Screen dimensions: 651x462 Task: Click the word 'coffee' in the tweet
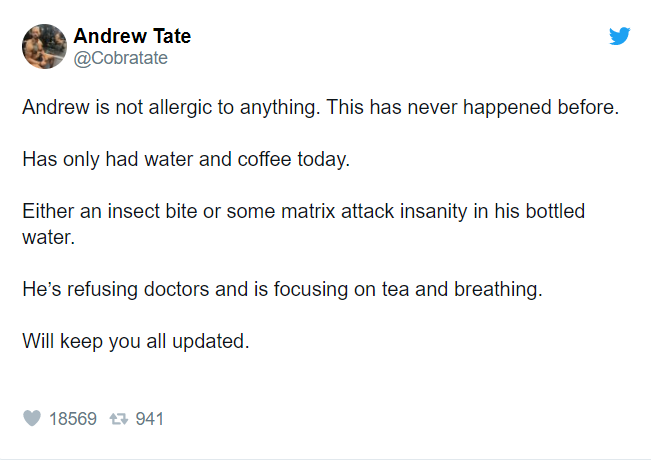pos(264,159)
